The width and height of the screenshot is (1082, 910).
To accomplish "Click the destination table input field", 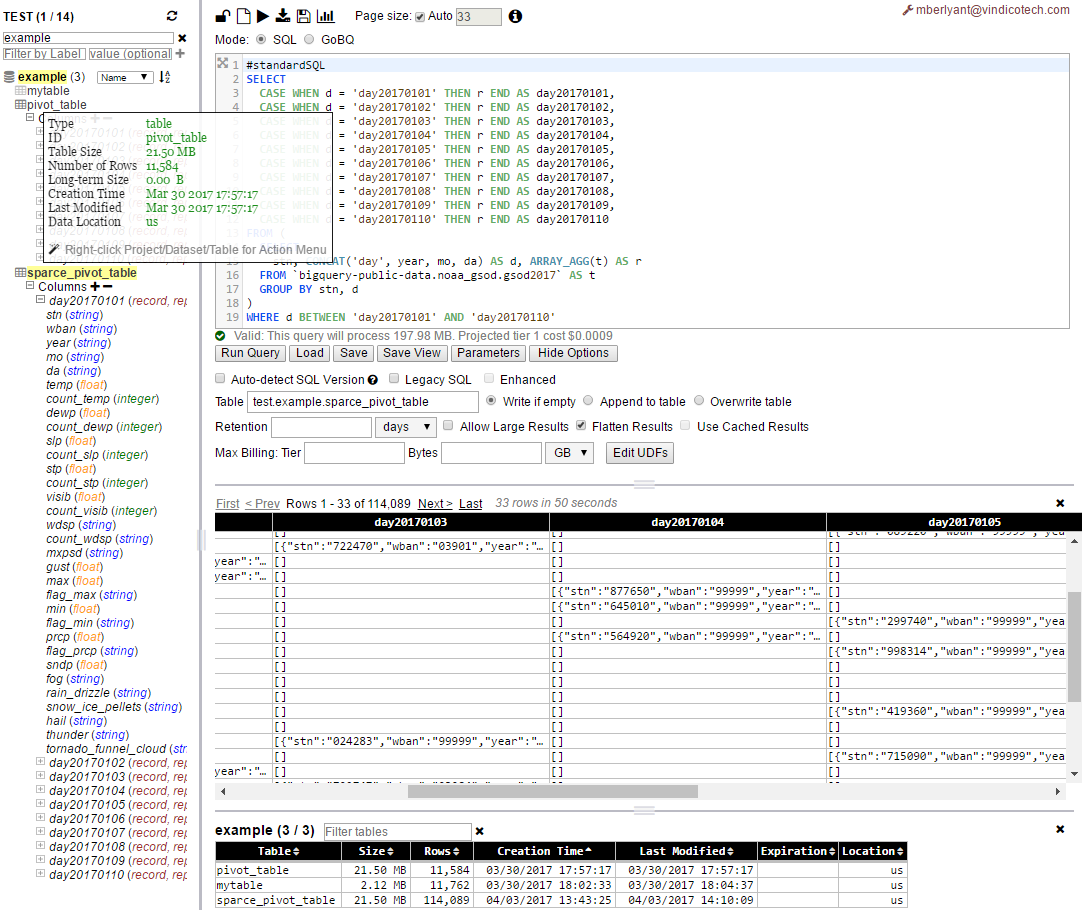I will pos(363,402).
